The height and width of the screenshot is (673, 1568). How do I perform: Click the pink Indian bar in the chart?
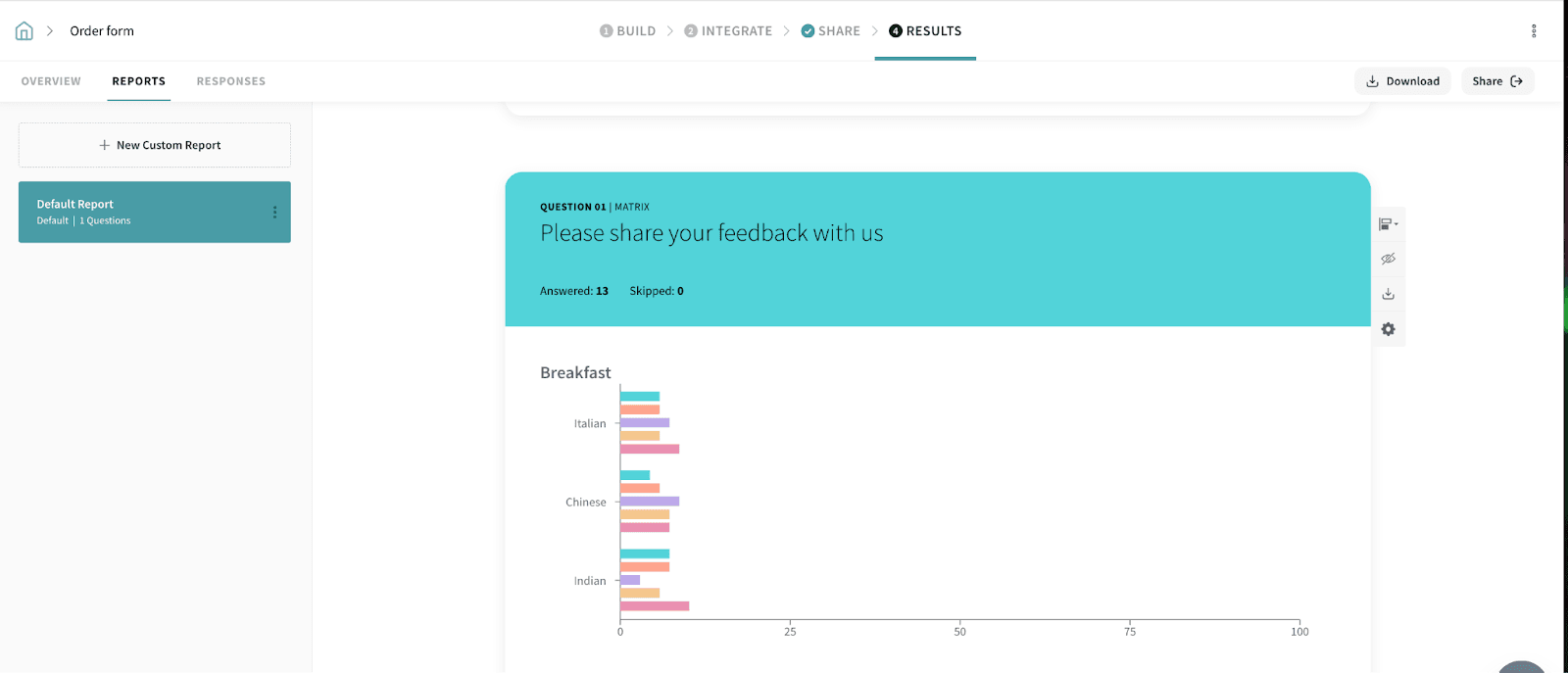tap(655, 606)
